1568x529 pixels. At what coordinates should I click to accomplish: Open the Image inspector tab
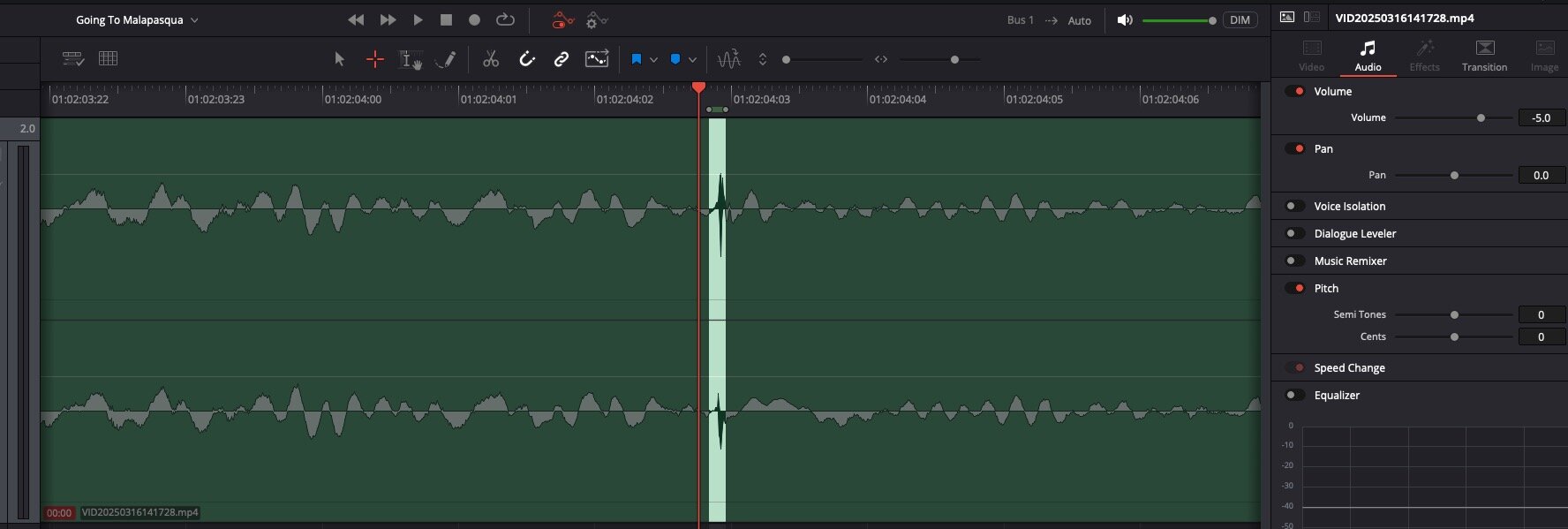point(1544,55)
